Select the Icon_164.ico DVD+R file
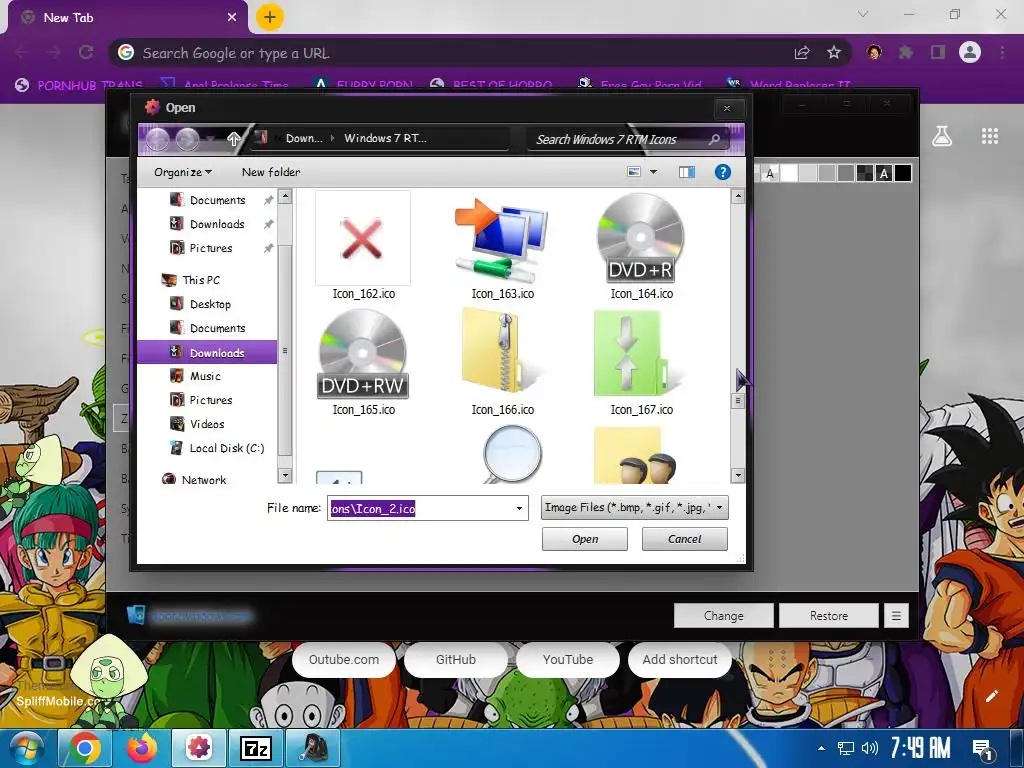This screenshot has width=1024, height=768. point(641,246)
